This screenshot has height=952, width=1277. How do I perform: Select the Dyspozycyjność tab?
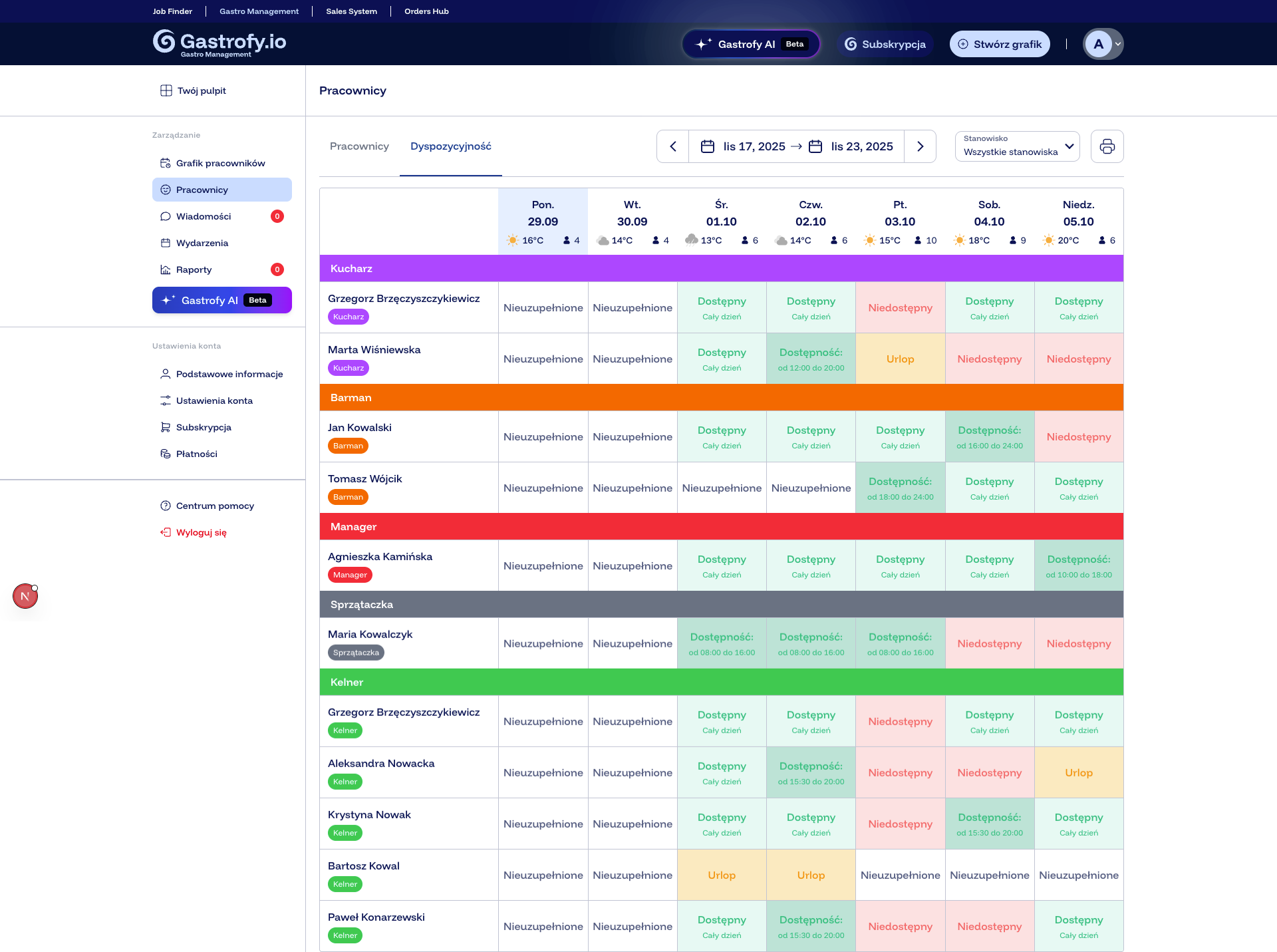pos(451,146)
